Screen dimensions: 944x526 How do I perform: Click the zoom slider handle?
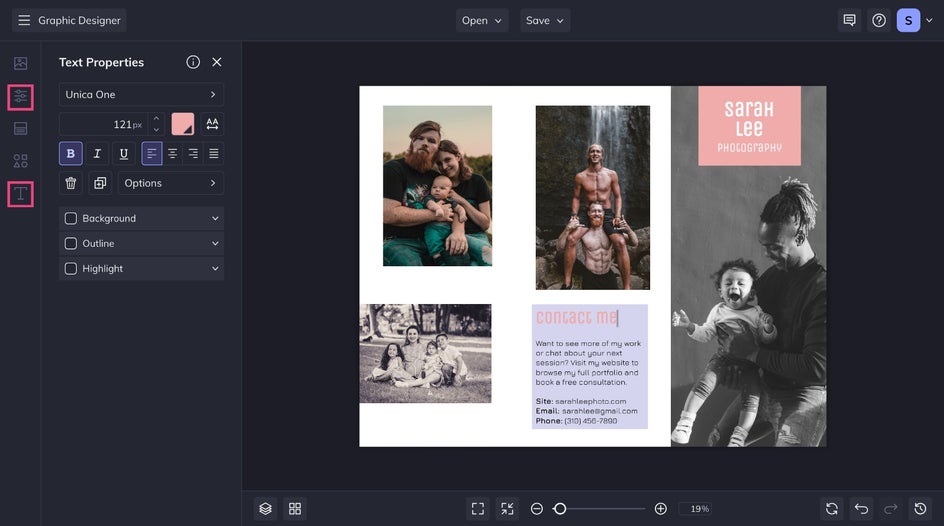560,509
